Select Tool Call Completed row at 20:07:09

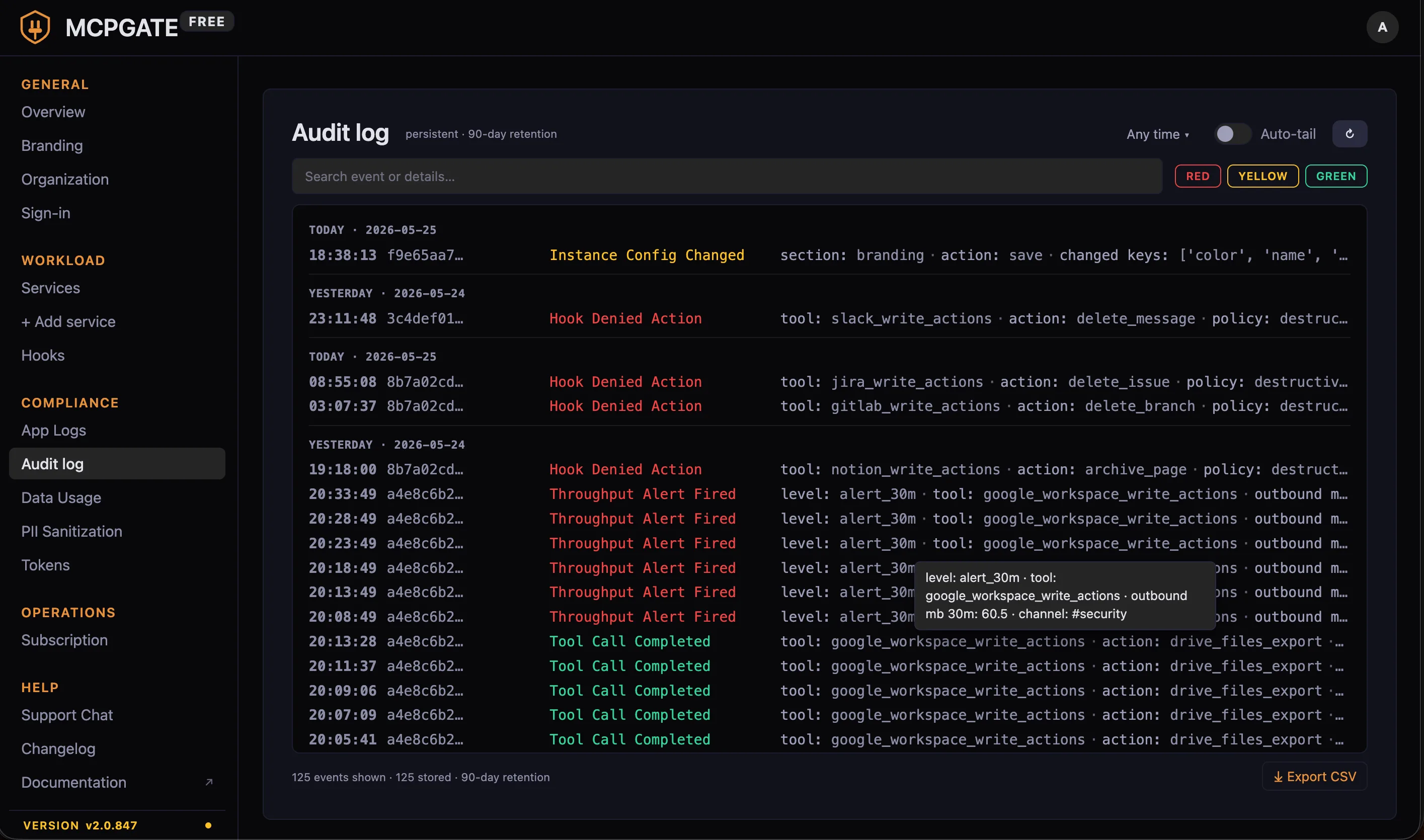pos(829,715)
